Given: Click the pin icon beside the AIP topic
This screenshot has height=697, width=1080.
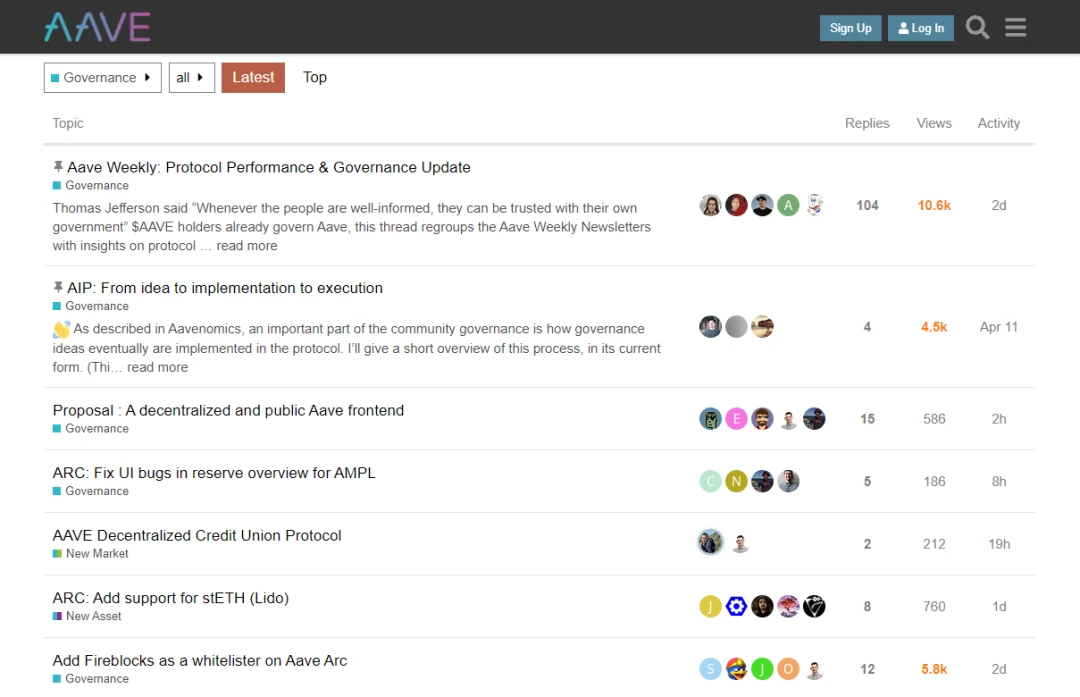Looking at the screenshot, I should [58, 287].
